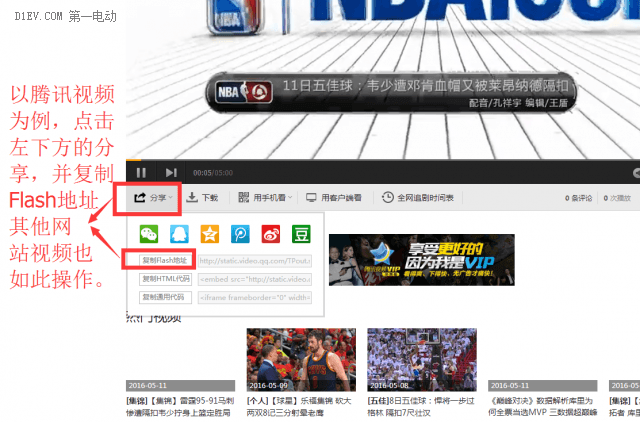
Task: Select the embed HTML code field
Action: tap(255, 279)
